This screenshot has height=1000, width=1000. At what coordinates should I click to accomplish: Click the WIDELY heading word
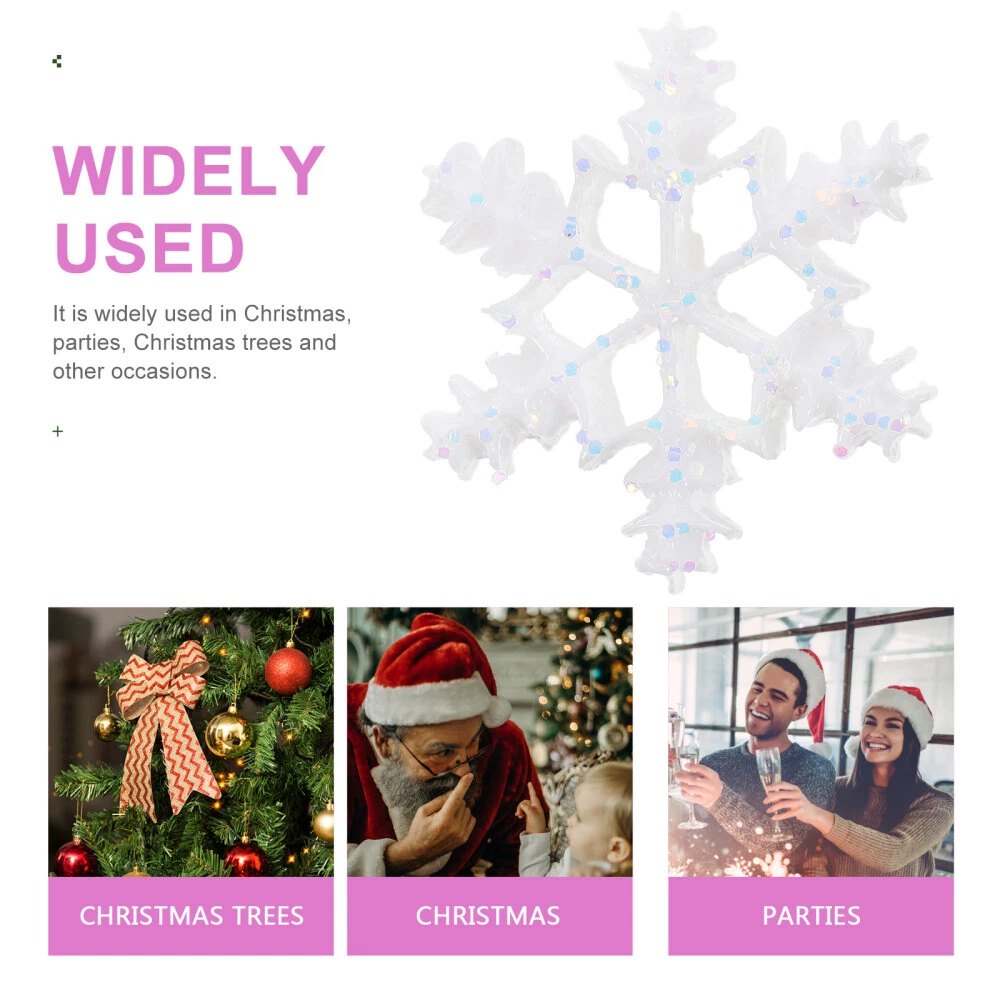[189, 170]
